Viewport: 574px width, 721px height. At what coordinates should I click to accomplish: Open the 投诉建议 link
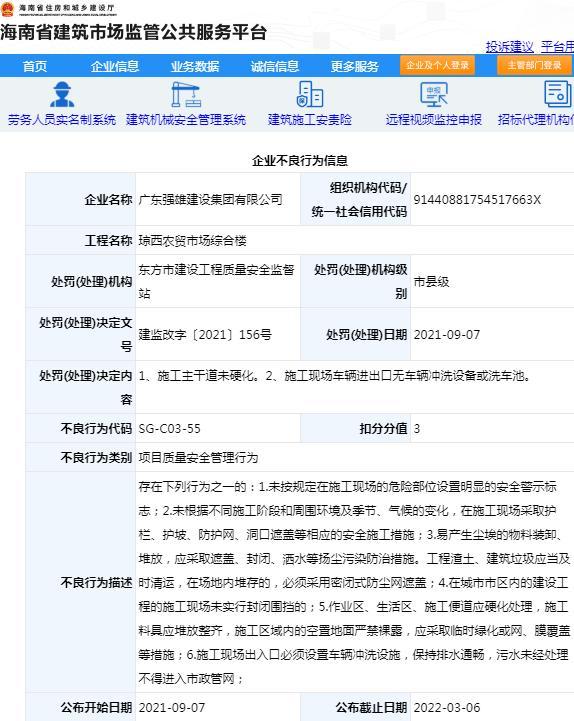[x=510, y=46]
